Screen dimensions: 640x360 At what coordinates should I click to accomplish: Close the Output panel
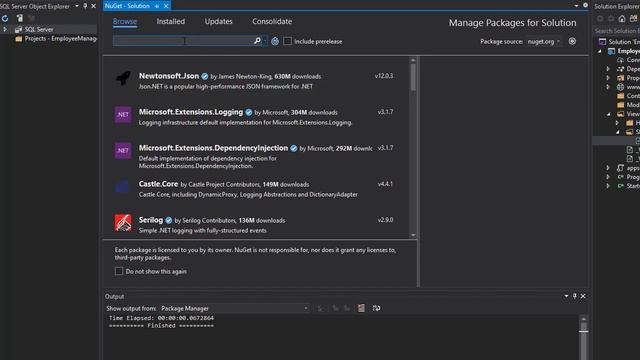pos(583,296)
